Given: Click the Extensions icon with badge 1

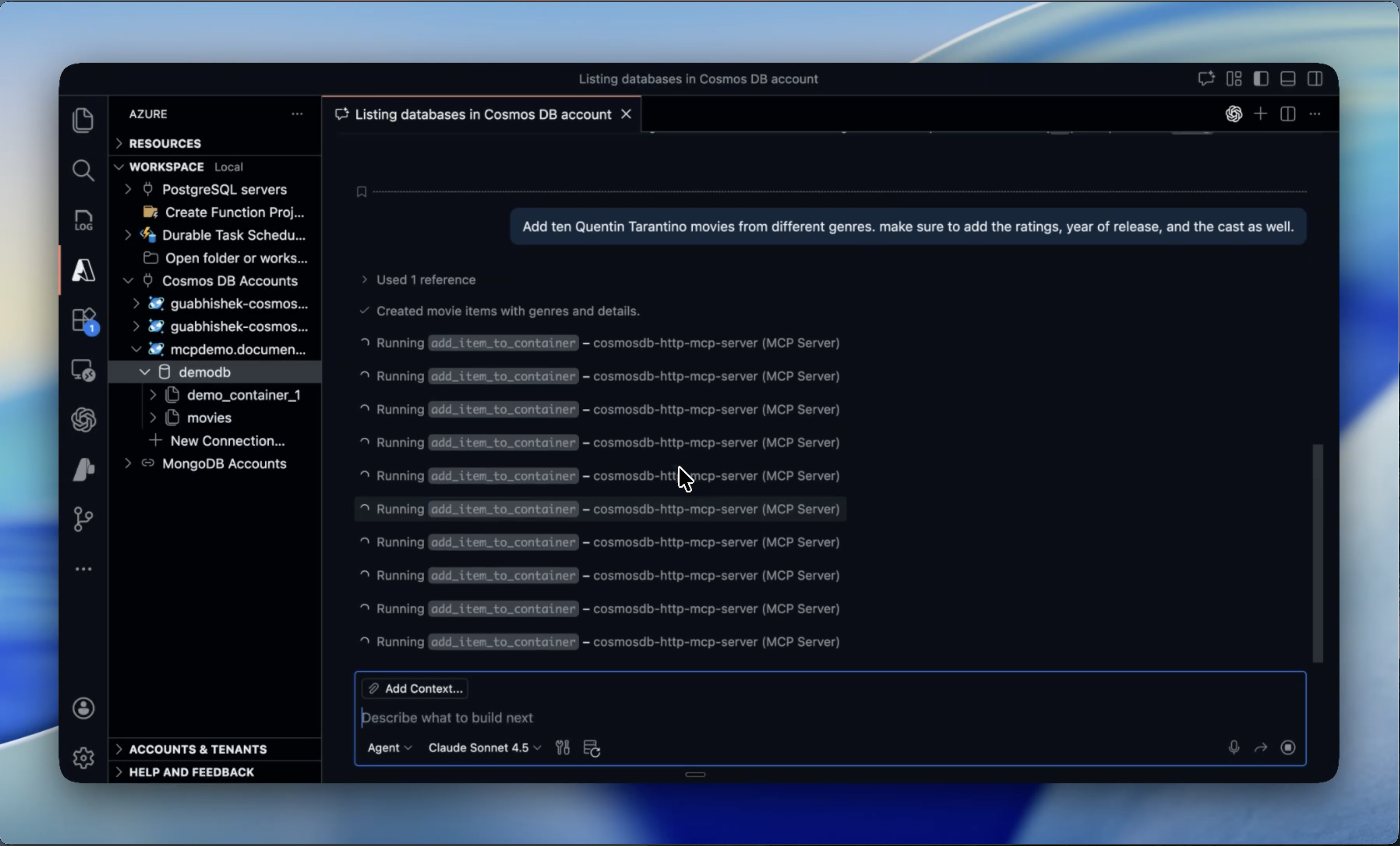Looking at the screenshot, I should [x=84, y=320].
